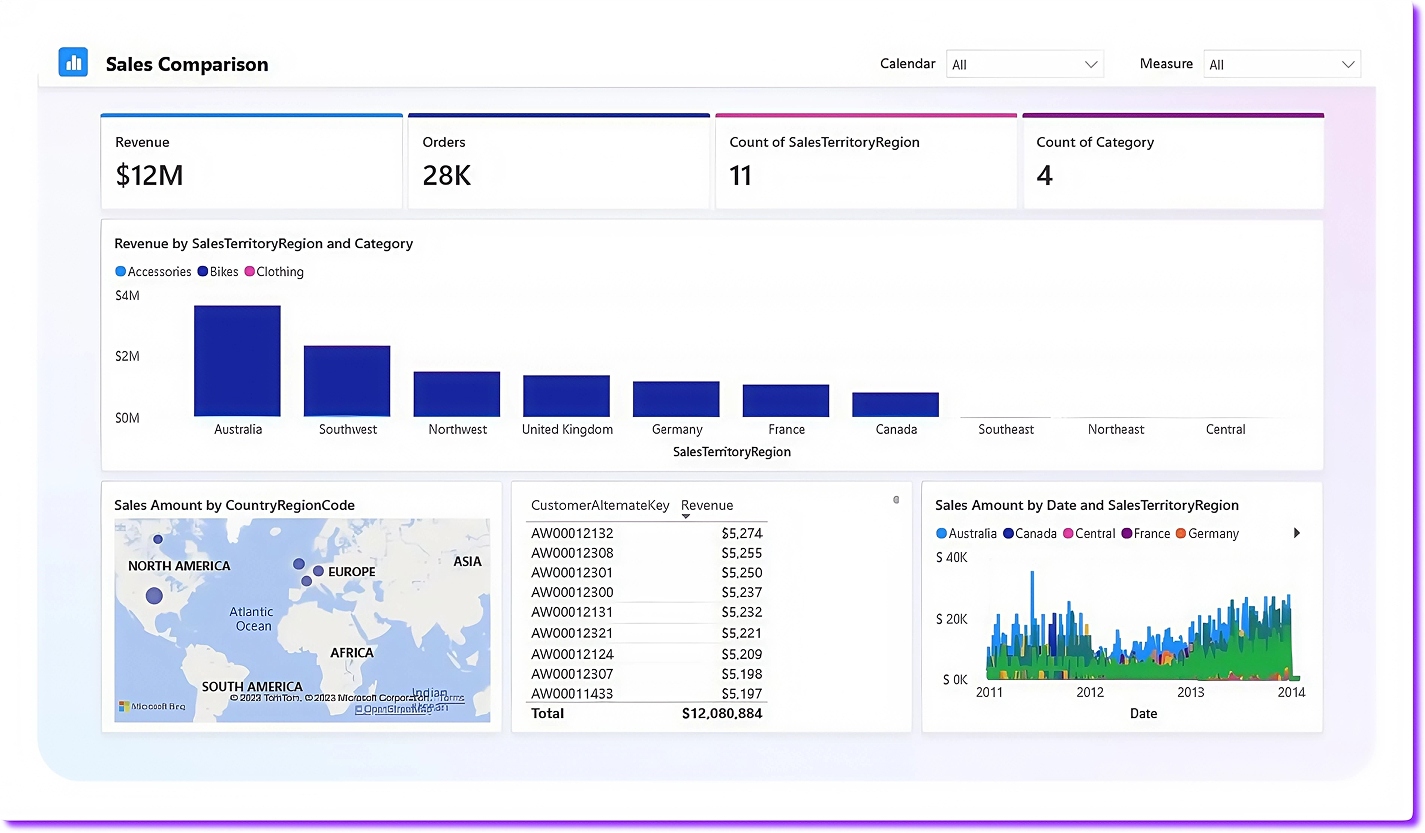
Task: Show more legend items with right arrow
Action: pos(1297,533)
